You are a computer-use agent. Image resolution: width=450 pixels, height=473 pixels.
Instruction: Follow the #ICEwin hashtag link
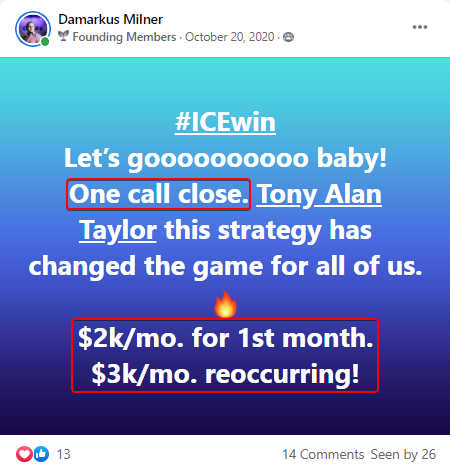[225, 122]
